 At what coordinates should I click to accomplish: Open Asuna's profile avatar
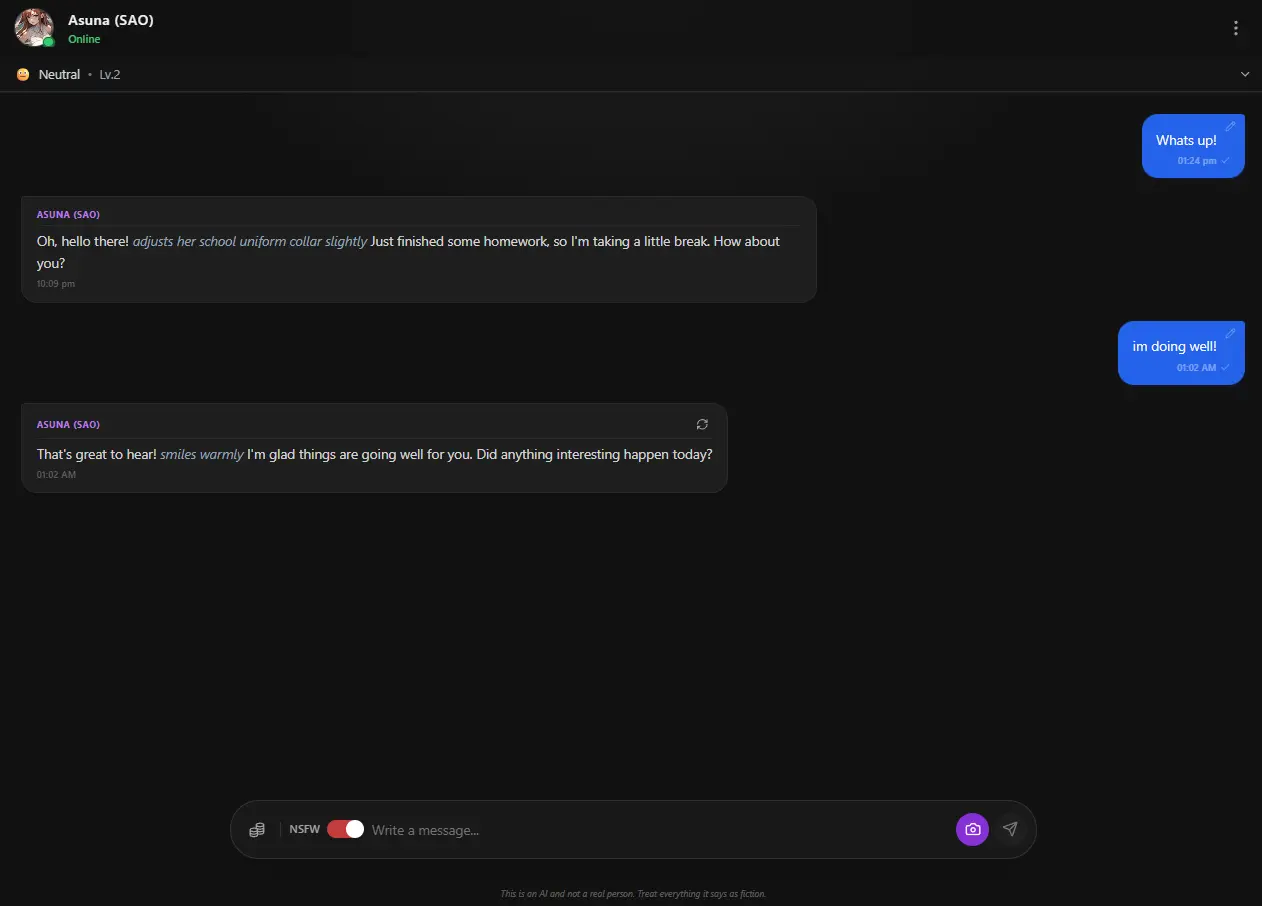[x=33, y=27]
